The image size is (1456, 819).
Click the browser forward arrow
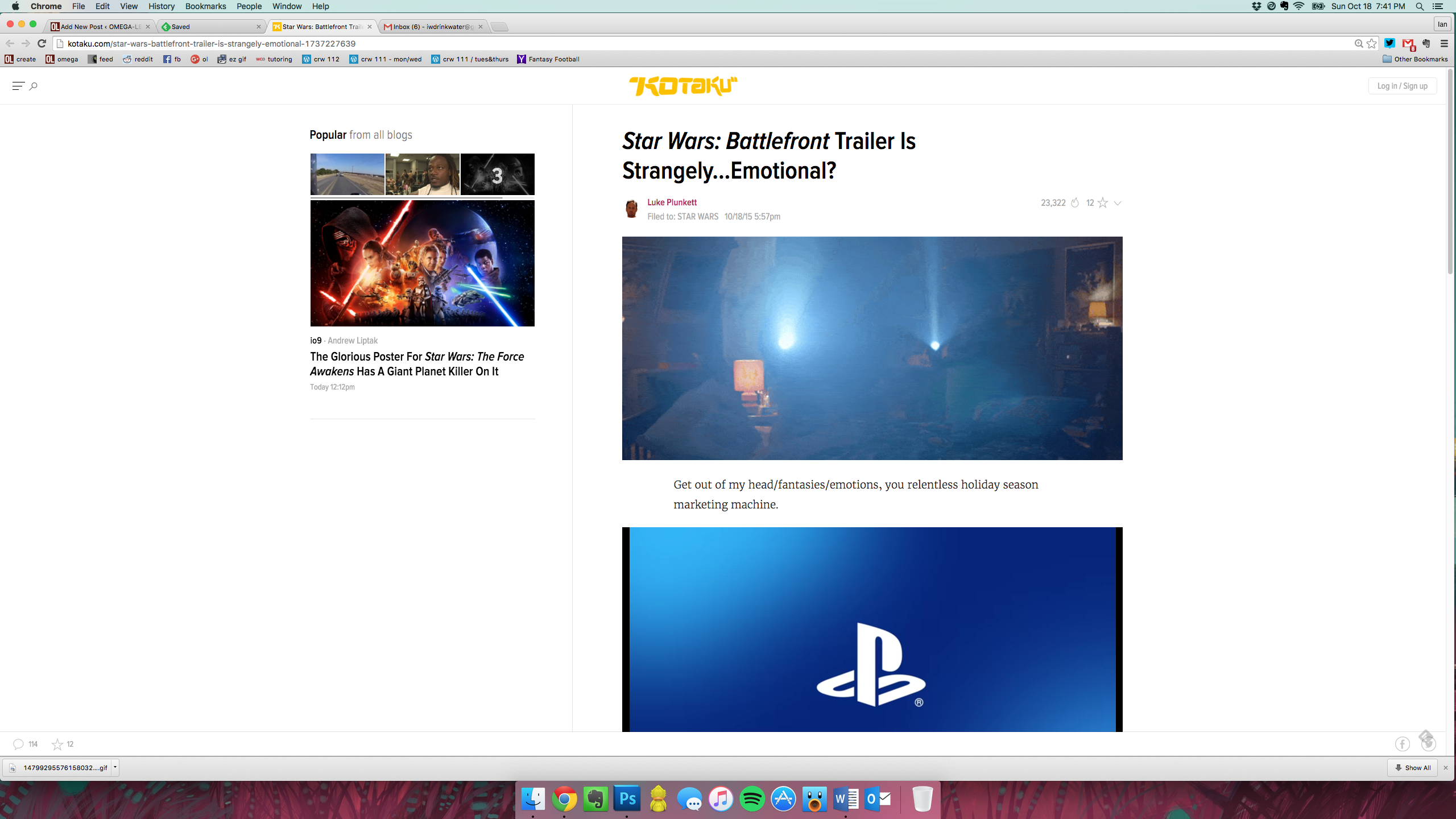tap(26, 43)
